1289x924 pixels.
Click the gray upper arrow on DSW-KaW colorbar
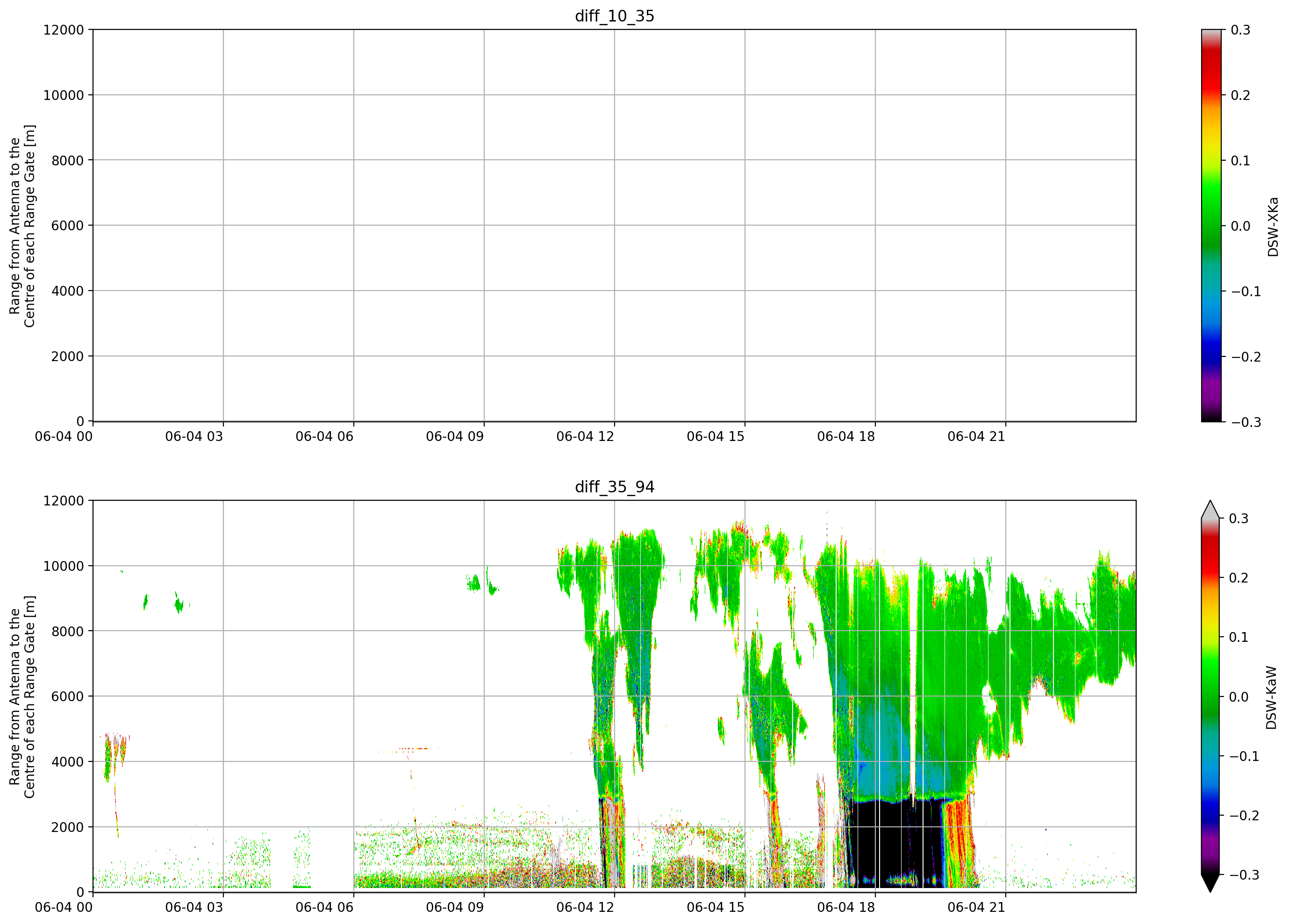[x=1211, y=510]
